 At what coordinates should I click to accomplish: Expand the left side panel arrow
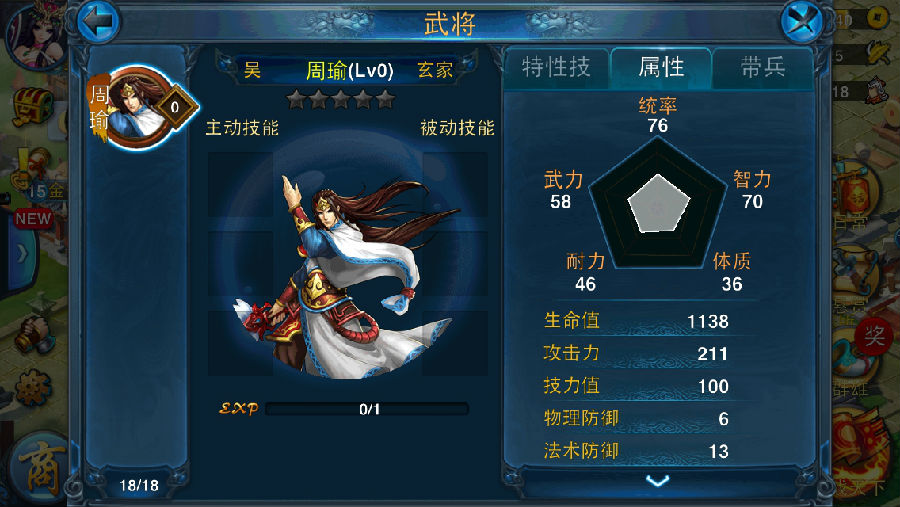pos(22,253)
